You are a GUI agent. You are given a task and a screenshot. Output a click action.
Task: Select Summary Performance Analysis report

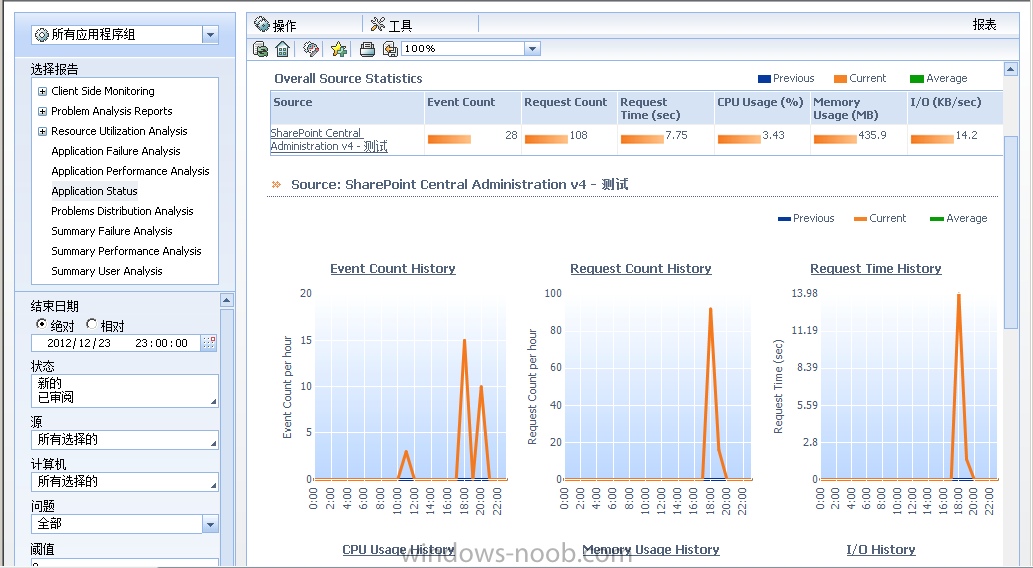point(126,251)
